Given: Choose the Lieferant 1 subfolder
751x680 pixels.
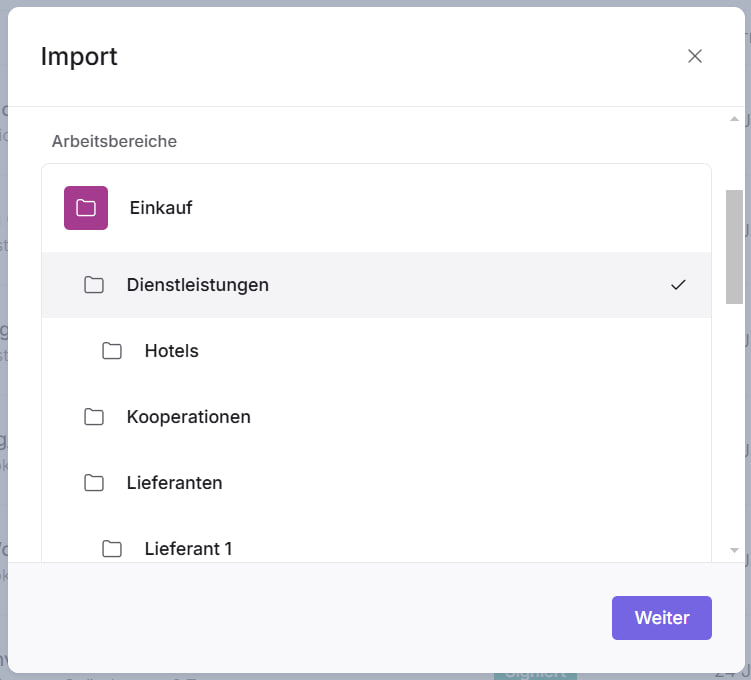Looking at the screenshot, I should (189, 548).
